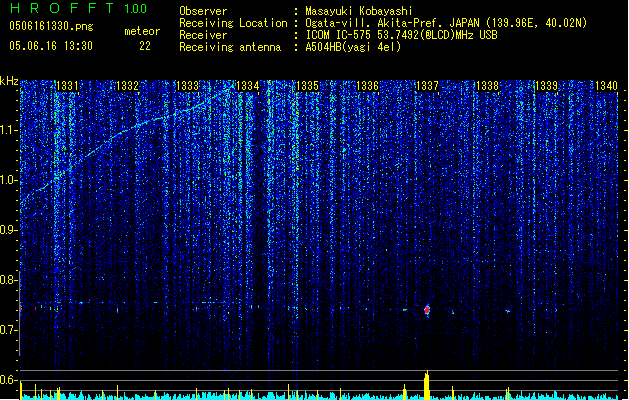Image resolution: width=629 pixels, height=400 pixels.
Task: Click the 1335 time marker
Action: coord(307,86)
